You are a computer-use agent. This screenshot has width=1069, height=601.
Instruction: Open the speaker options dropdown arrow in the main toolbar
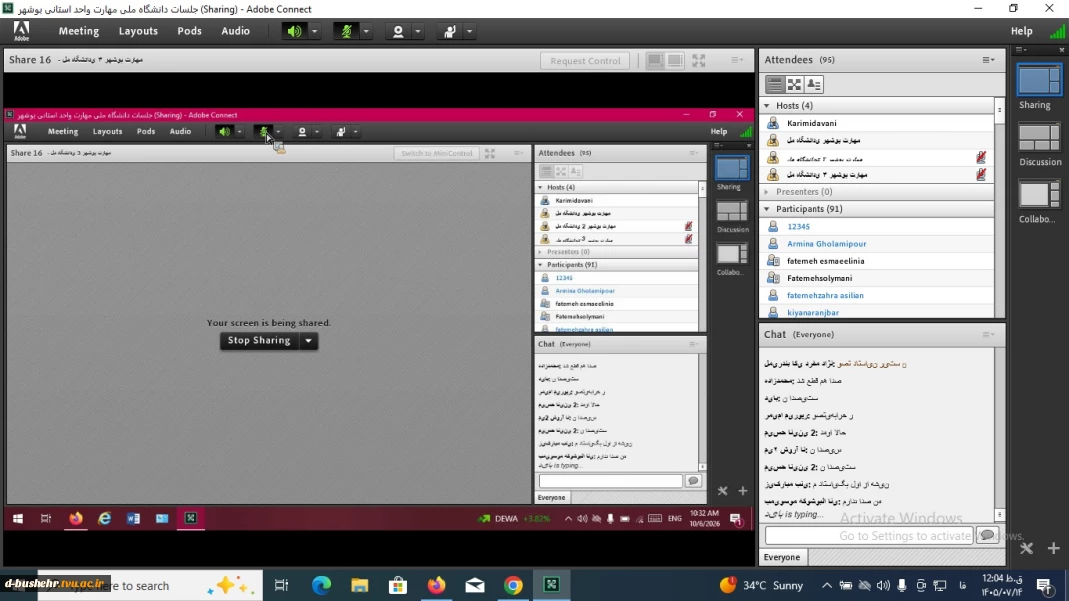[x=314, y=31]
